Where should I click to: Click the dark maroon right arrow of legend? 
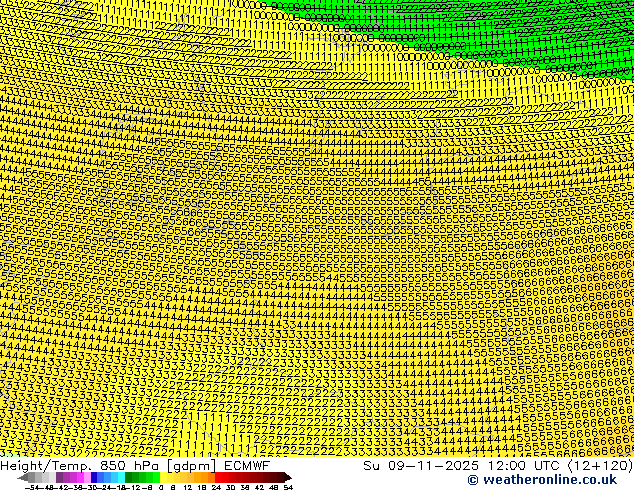coord(288,477)
